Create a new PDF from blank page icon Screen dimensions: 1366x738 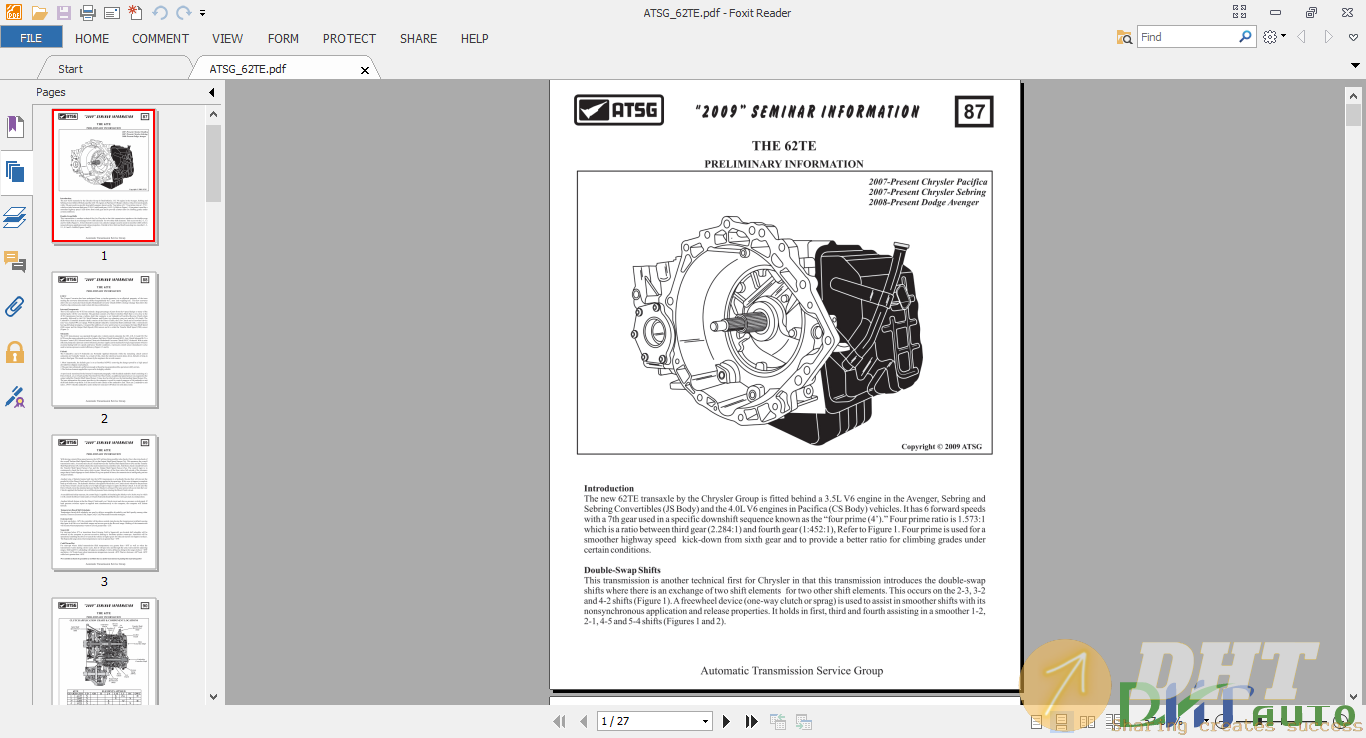coord(135,13)
